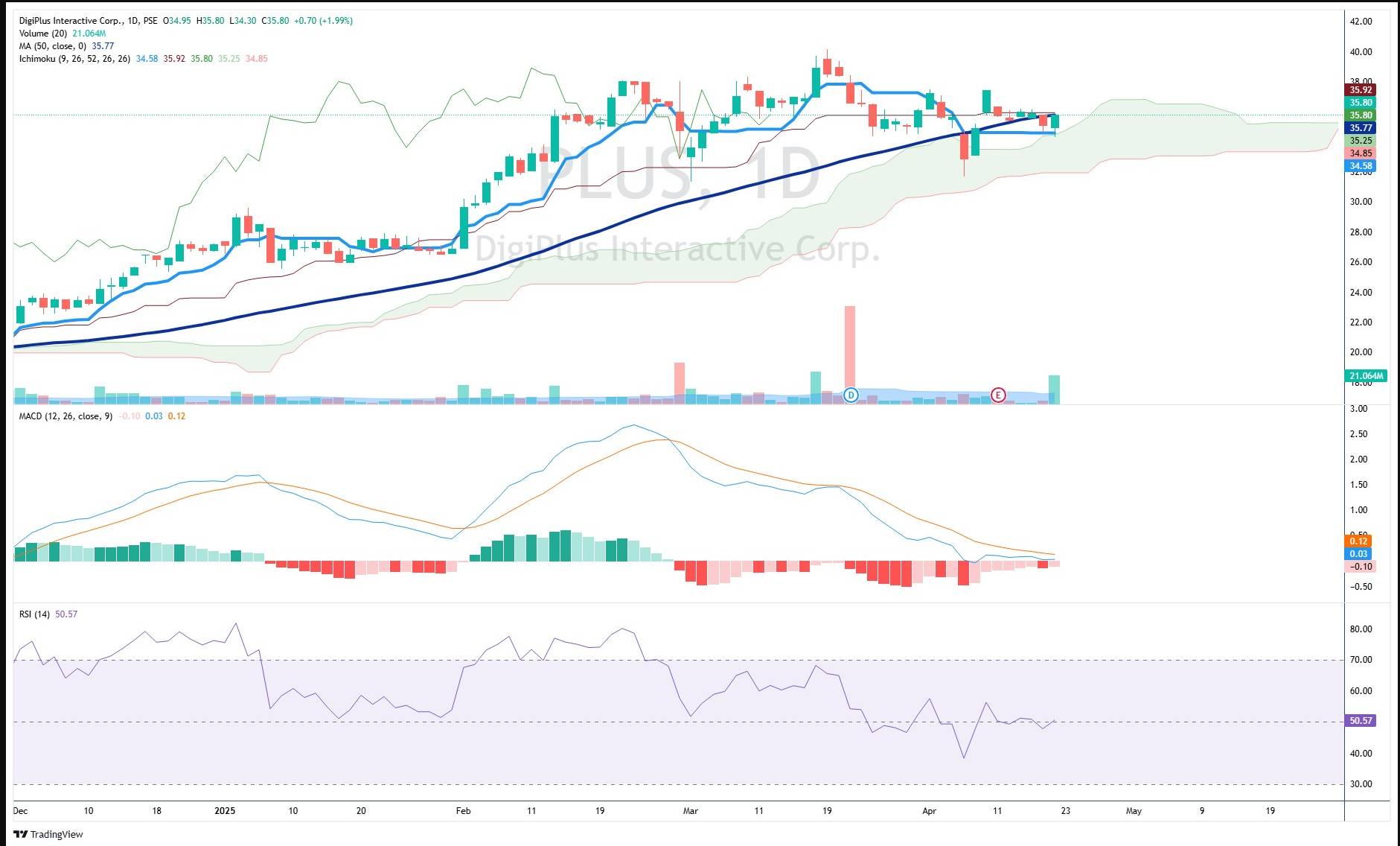Image resolution: width=1400 pixels, height=846 pixels.
Task: Open the TradingView logo link
Action: (x=48, y=834)
